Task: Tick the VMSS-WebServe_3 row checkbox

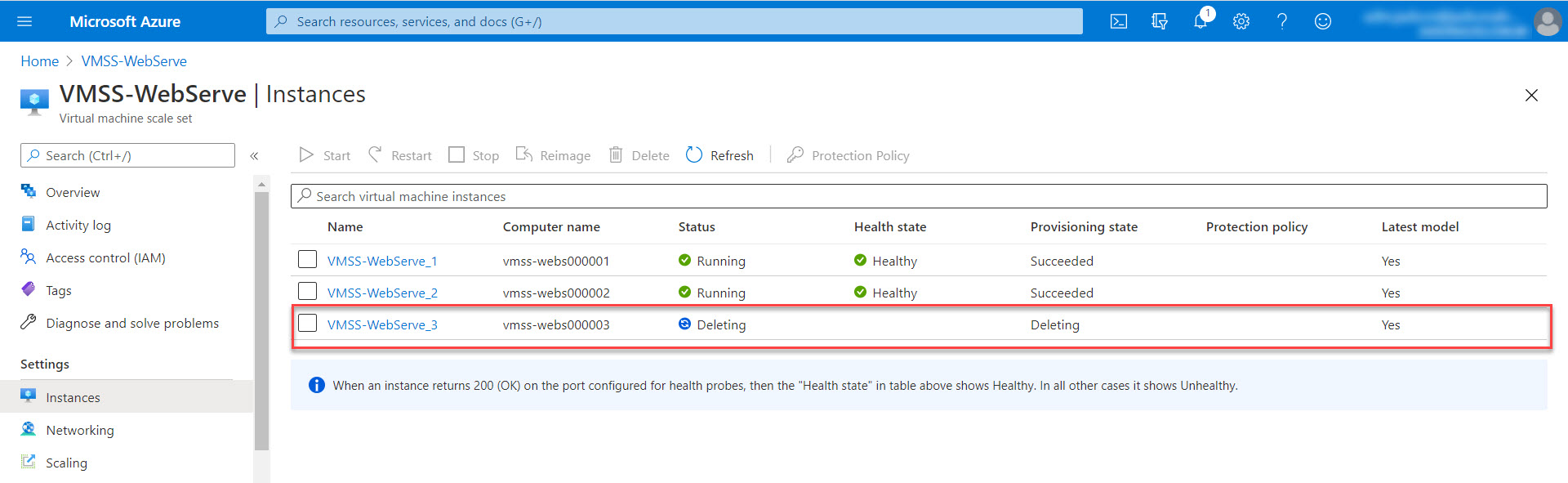Action: 307,324
